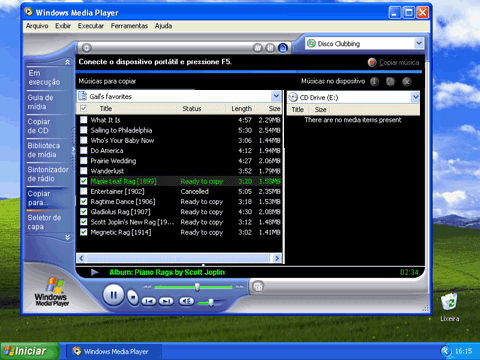This screenshot has width=480, height=360.
Task: Open the Gail's favorites playlist dropdown
Action: [x=276, y=96]
